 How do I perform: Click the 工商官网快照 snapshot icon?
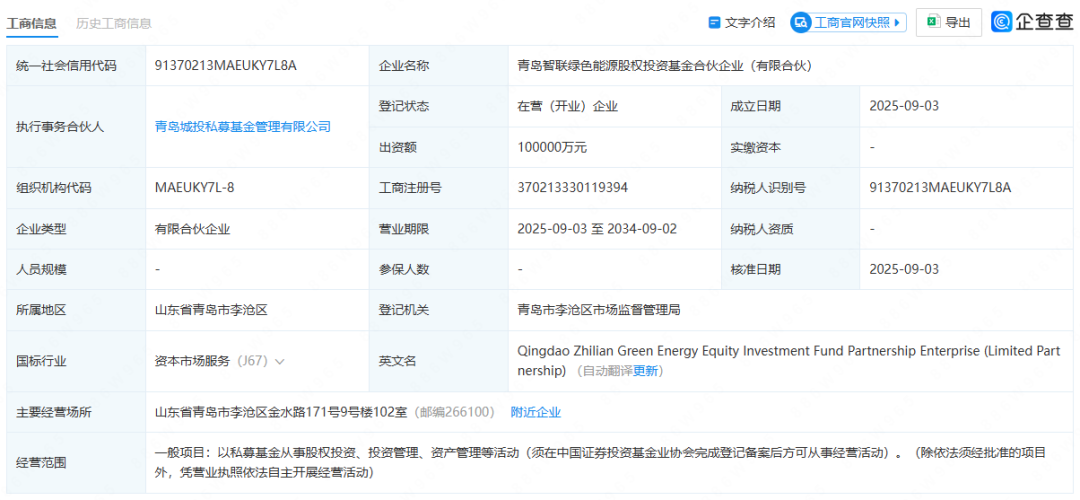pos(802,23)
